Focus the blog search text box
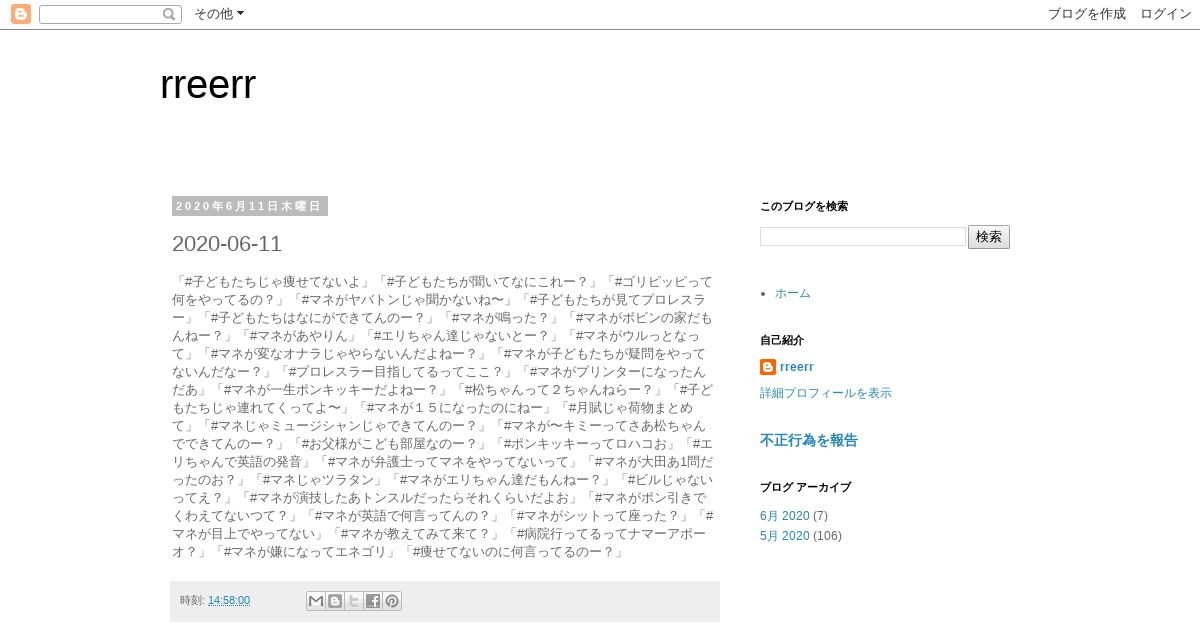Viewport: 1200px width, 630px height. (863, 237)
